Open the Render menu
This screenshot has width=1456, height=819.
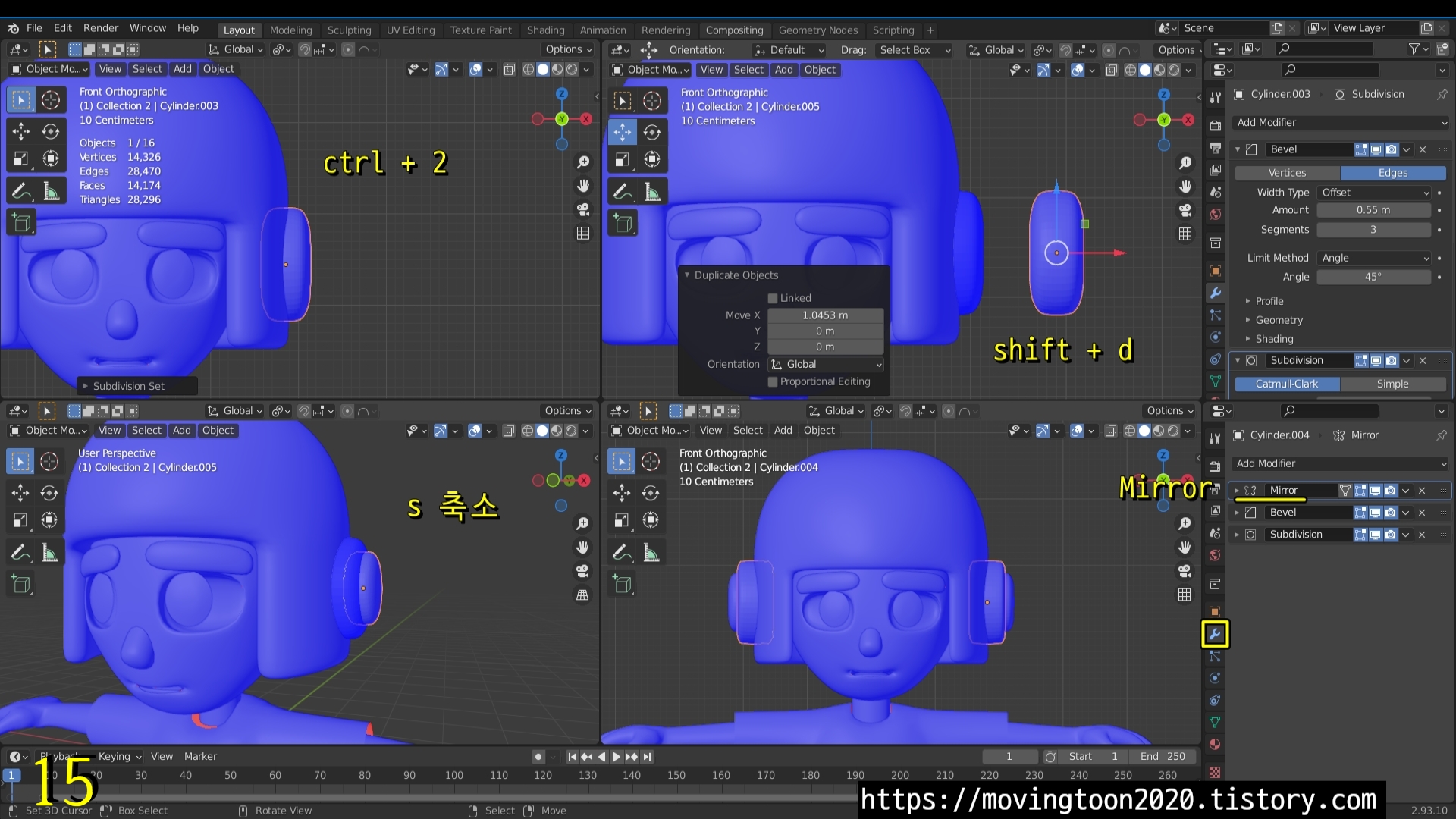tap(101, 28)
